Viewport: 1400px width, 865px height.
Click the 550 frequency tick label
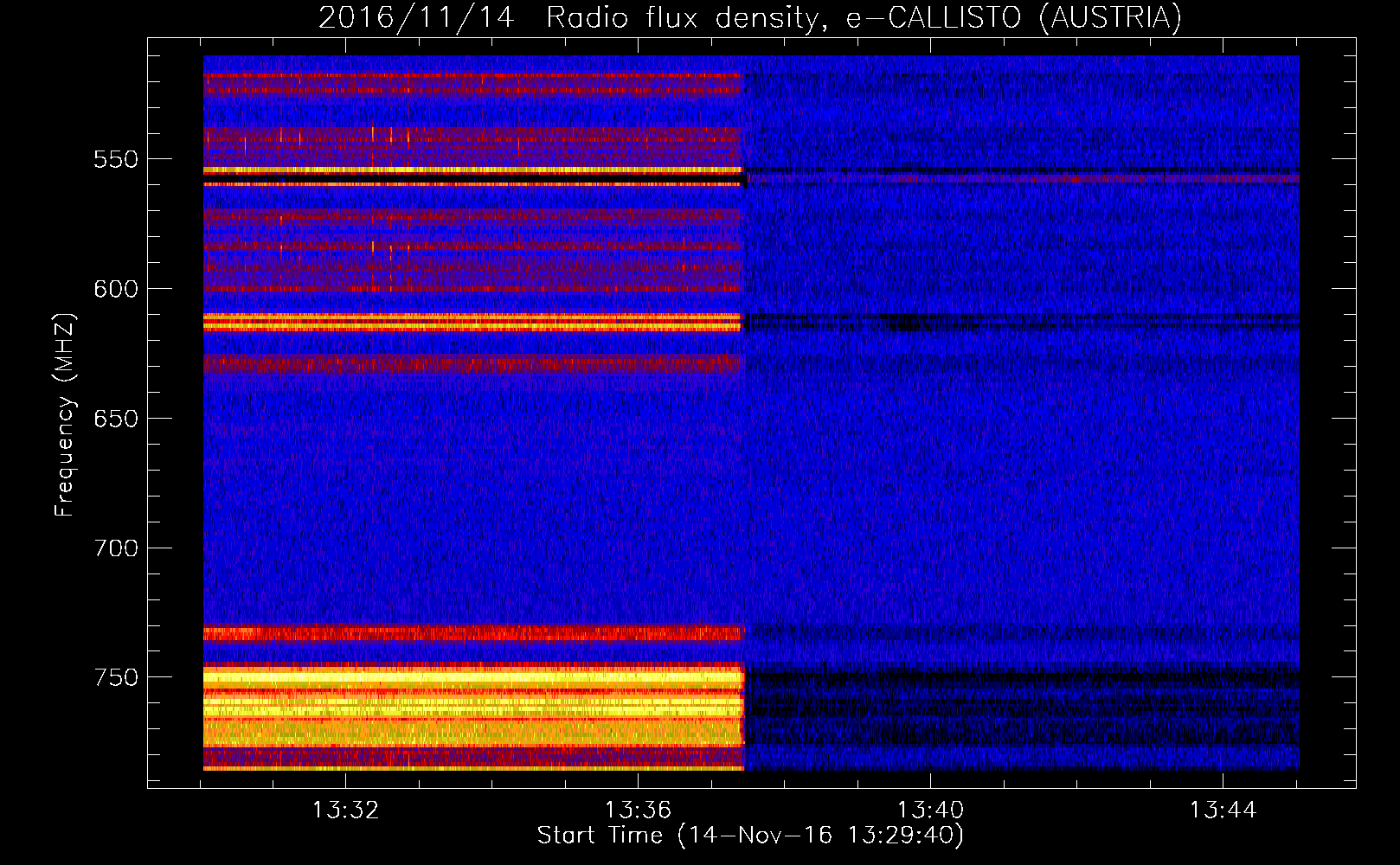pyautogui.click(x=116, y=159)
